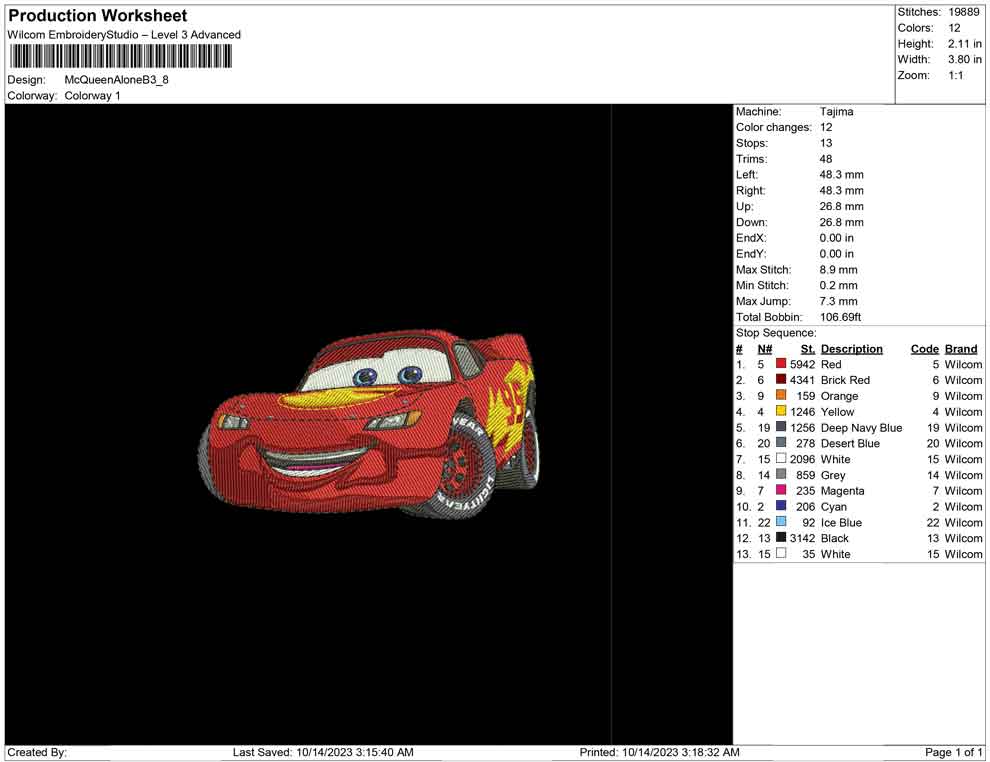Click the Page 1 of 1 indicator

pyautogui.click(x=953, y=752)
